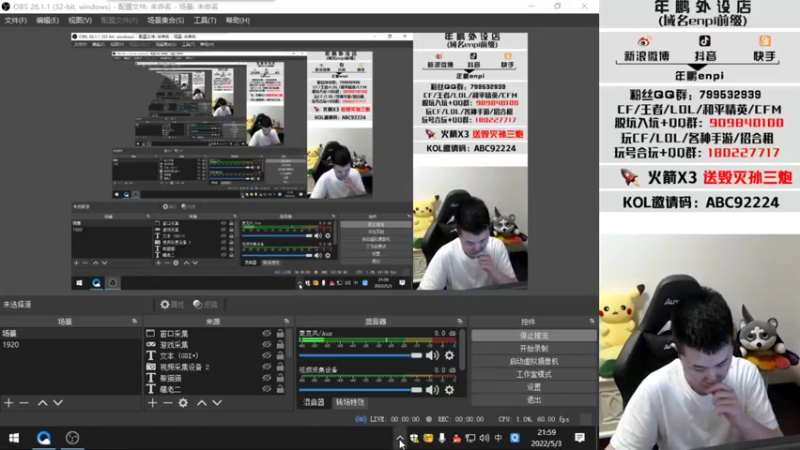This screenshot has height=450, width=800.
Task: Move the source up in the Sources list
Action: (x=202, y=403)
